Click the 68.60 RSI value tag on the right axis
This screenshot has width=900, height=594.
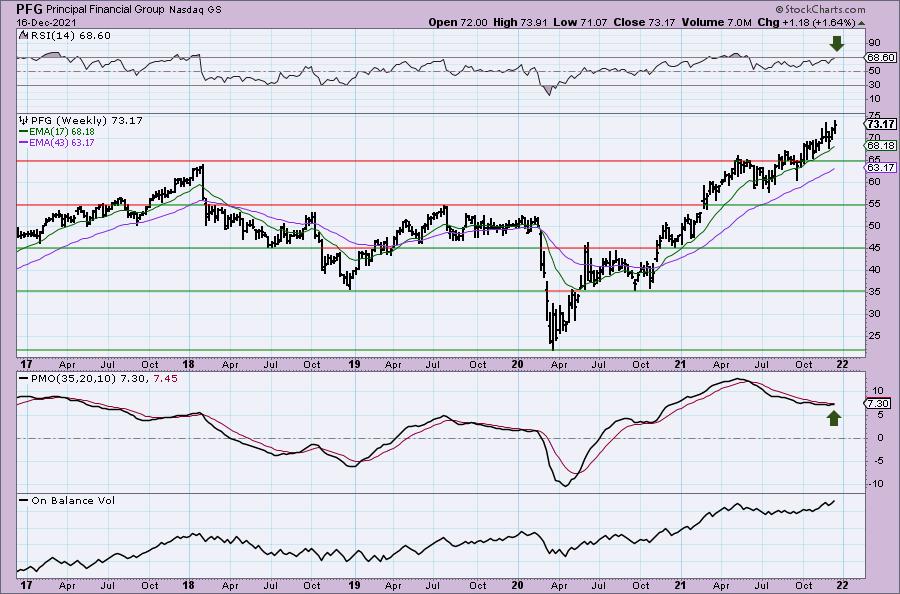click(x=881, y=57)
